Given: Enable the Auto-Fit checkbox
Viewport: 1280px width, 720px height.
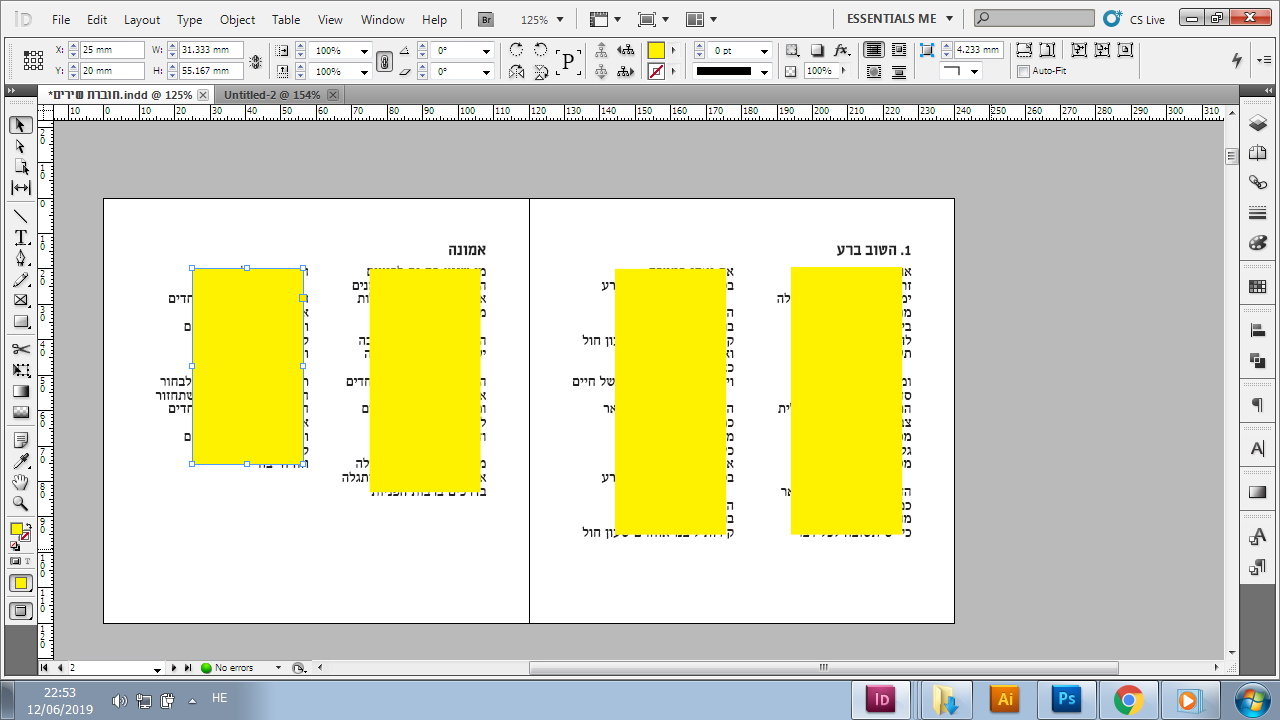Looking at the screenshot, I should pyautogui.click(x=1023, y=71).
